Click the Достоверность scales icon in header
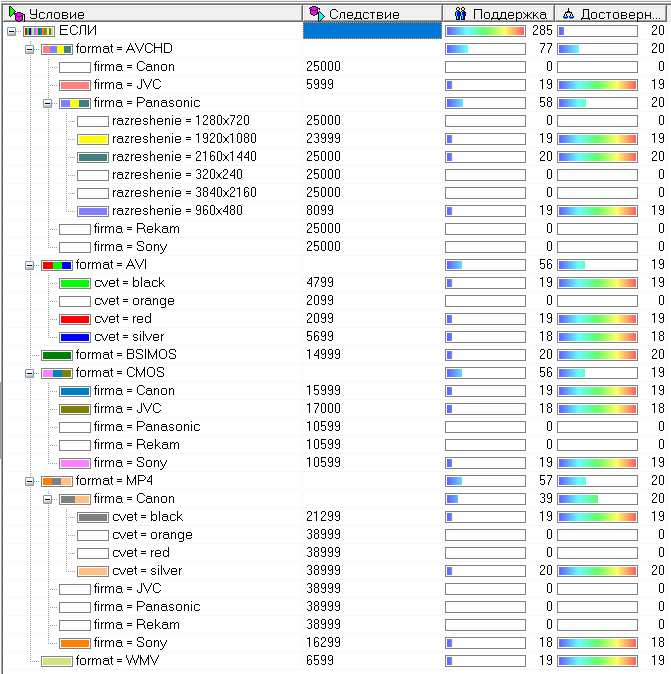This screenshot has height=674, width=671. click(x=568, y=13)
